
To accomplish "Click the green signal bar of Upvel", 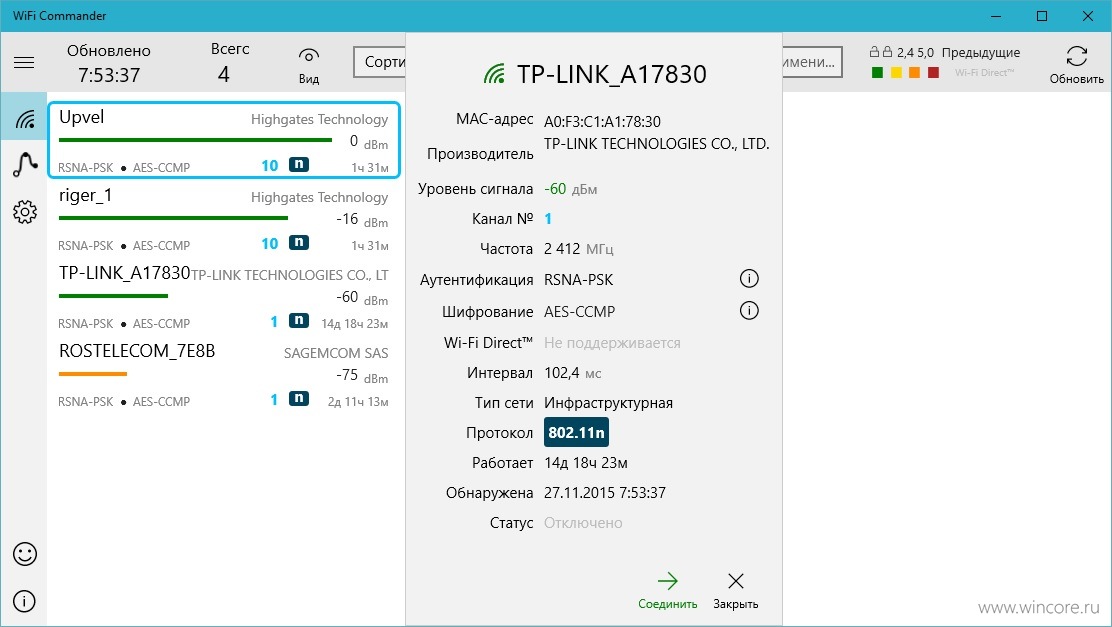I will tap(195, 140).
